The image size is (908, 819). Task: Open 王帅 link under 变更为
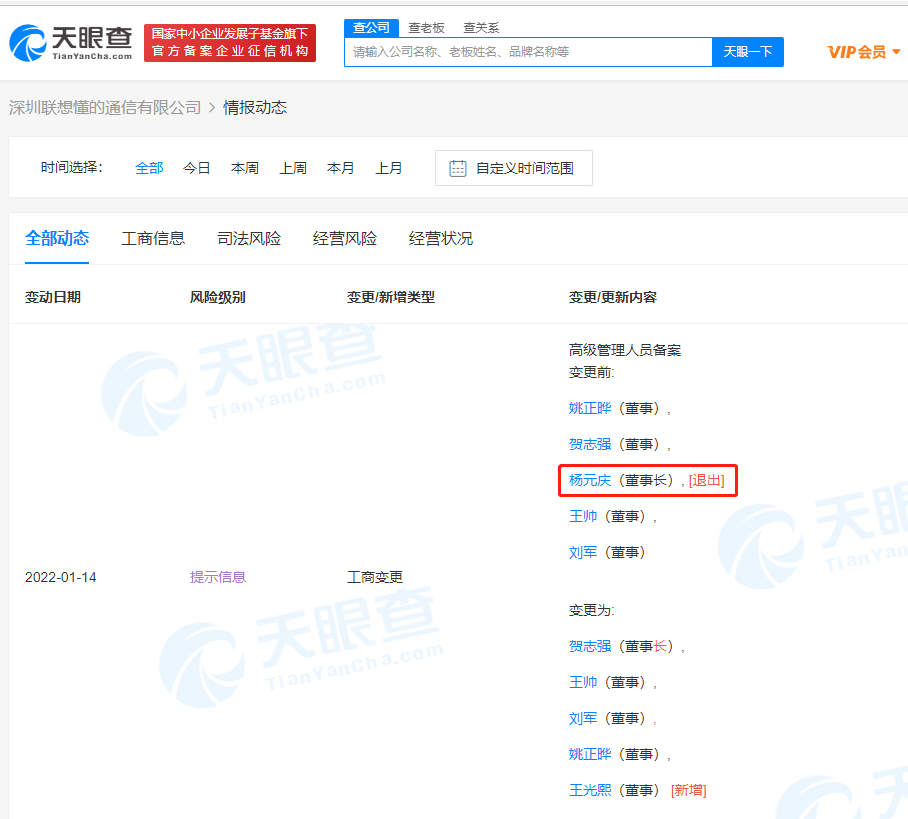coord(583,682)
